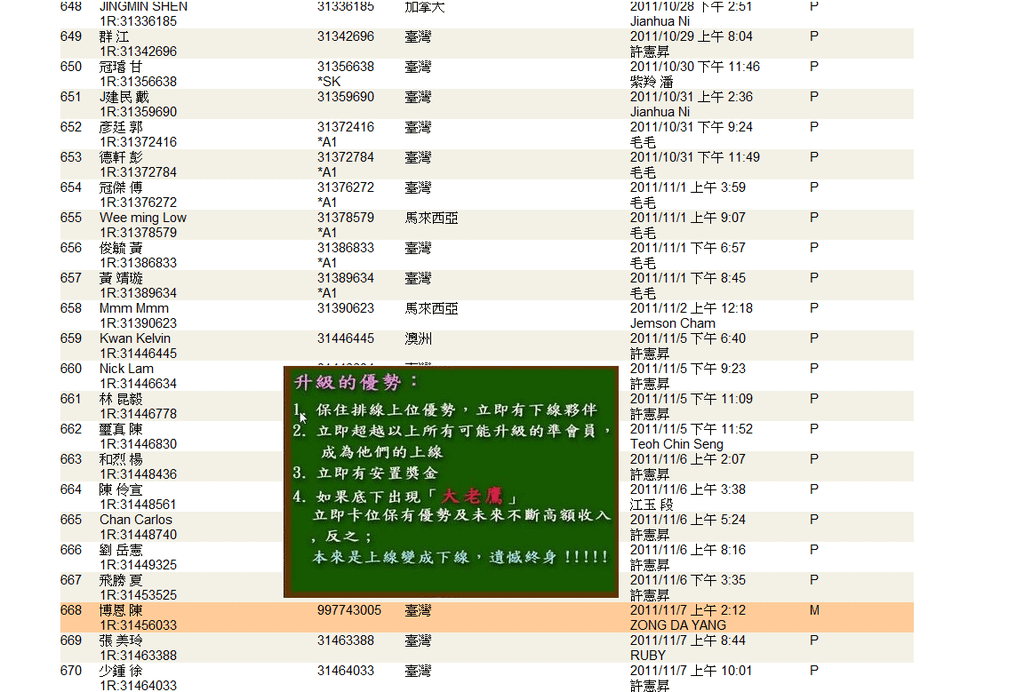Click the name Kwan Kelvin
This screenshot has height=692, width=1024.
[x=135, y=338]
